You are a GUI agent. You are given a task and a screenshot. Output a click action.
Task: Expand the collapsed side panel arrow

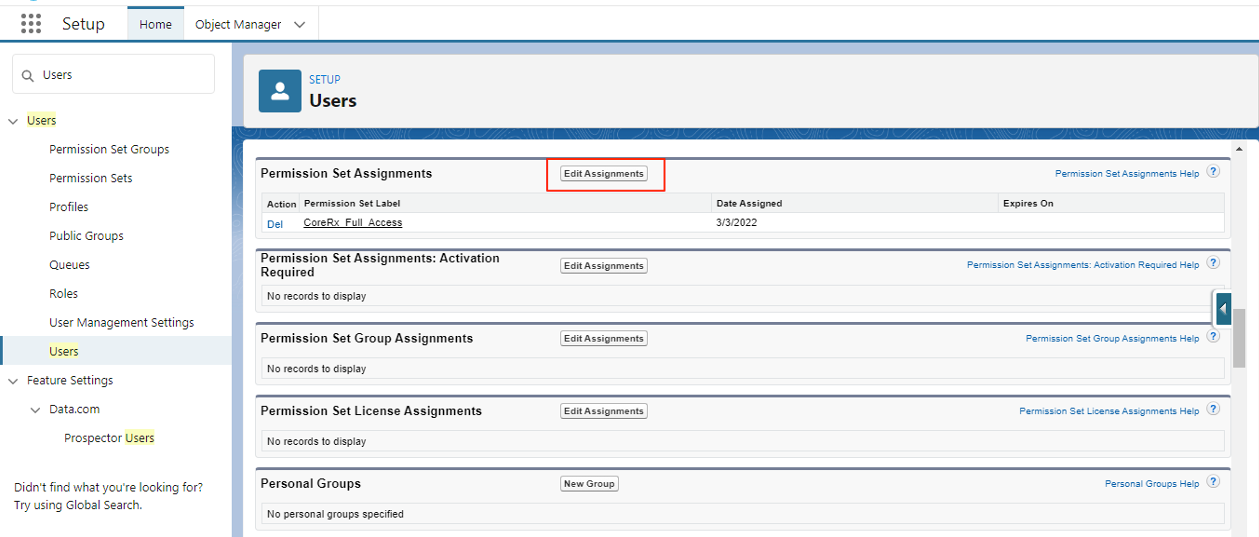(1222, 309)
